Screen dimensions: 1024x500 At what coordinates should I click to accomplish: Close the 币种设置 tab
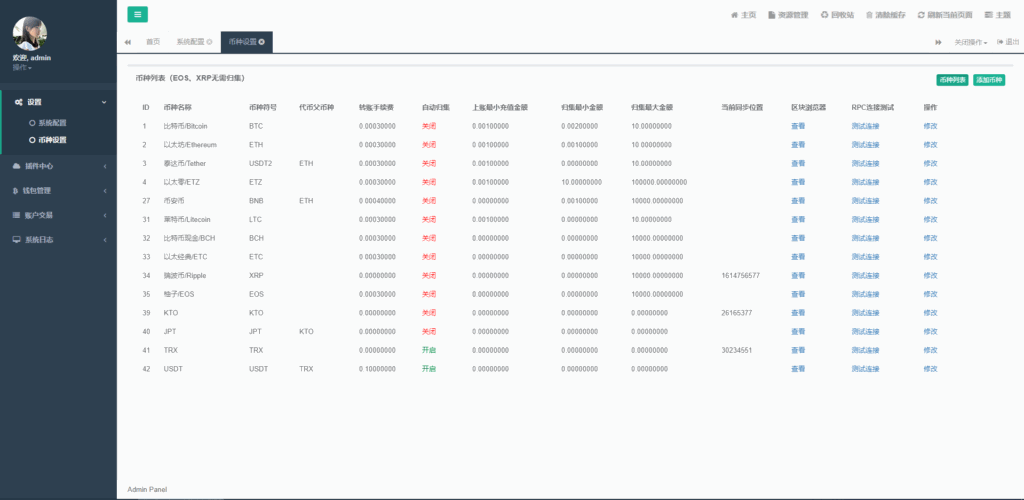(262, 42)
